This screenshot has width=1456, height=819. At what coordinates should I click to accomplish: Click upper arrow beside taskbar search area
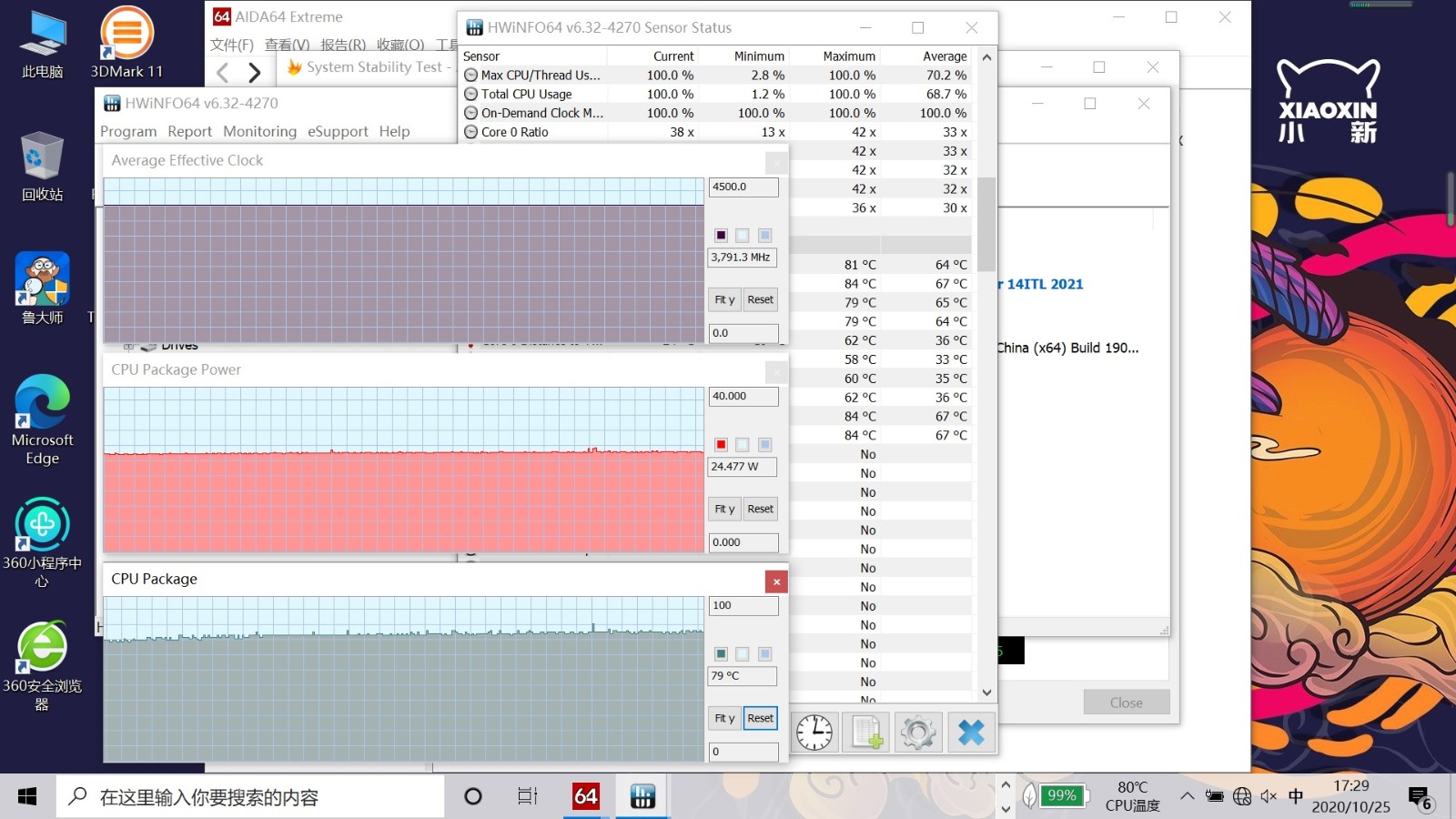pos(1006,785)
